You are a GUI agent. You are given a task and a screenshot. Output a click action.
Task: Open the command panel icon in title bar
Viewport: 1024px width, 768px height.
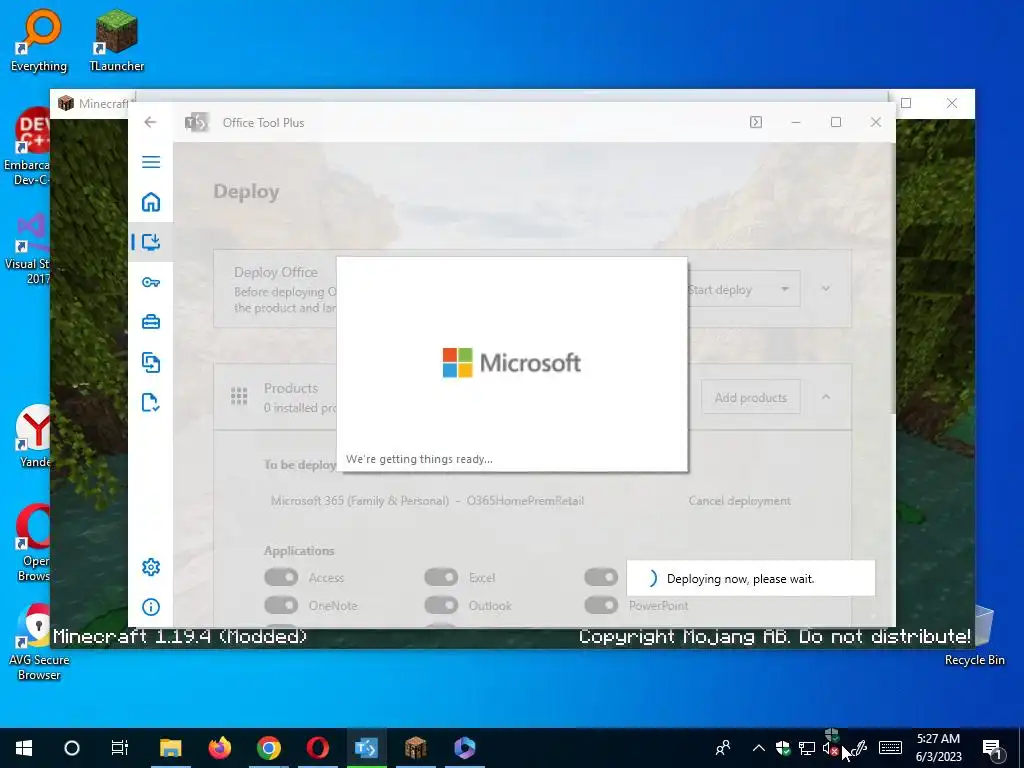coord(756,122)
